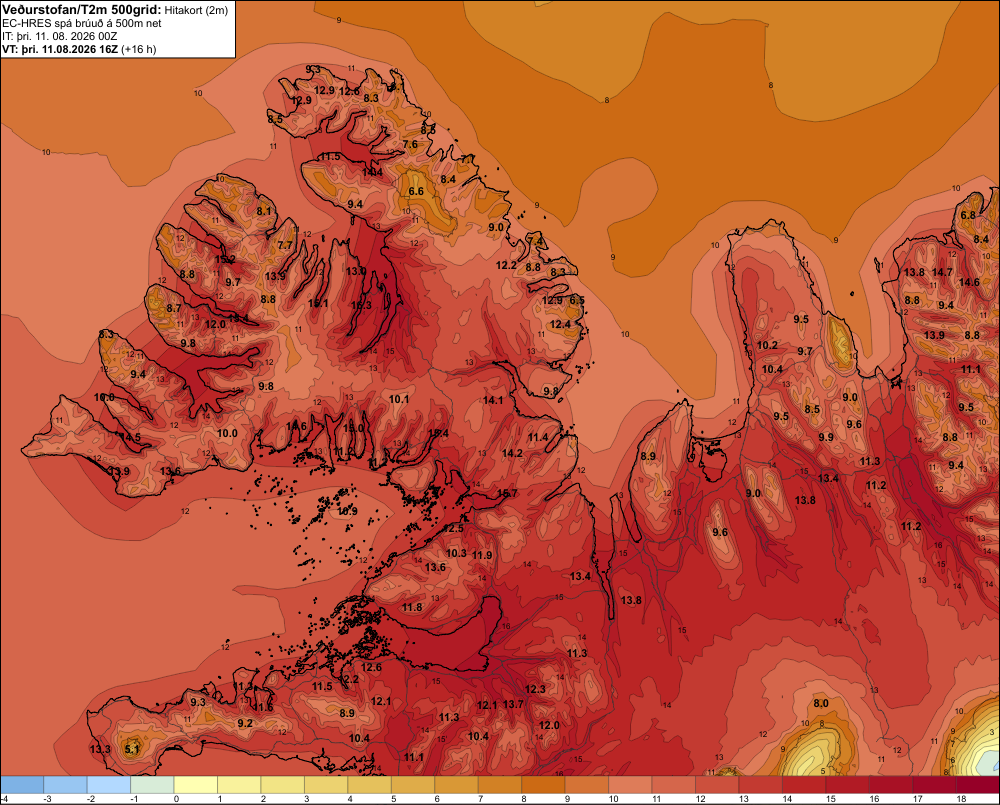1000x805 pixels.
Task: Click the 14.1 temperature value
Action: tap(493, 401)
